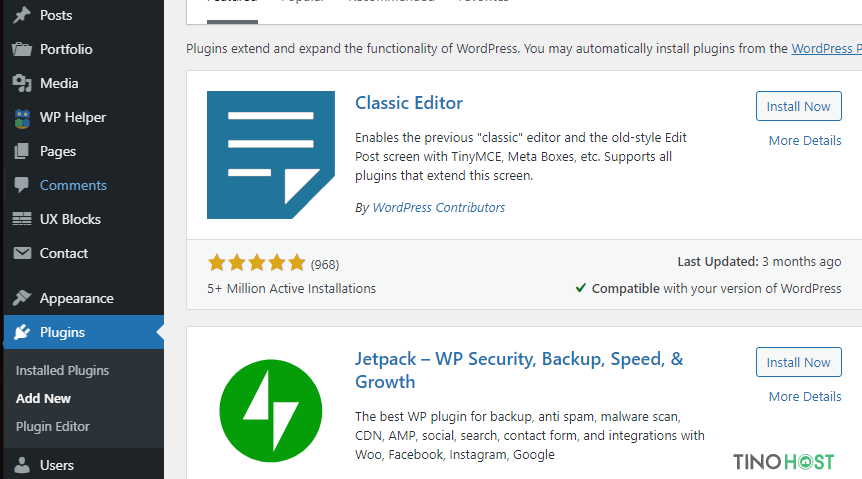Open the WordPress plugin directory link
Screen dimensions: 862x479
(x=826, y=48)
